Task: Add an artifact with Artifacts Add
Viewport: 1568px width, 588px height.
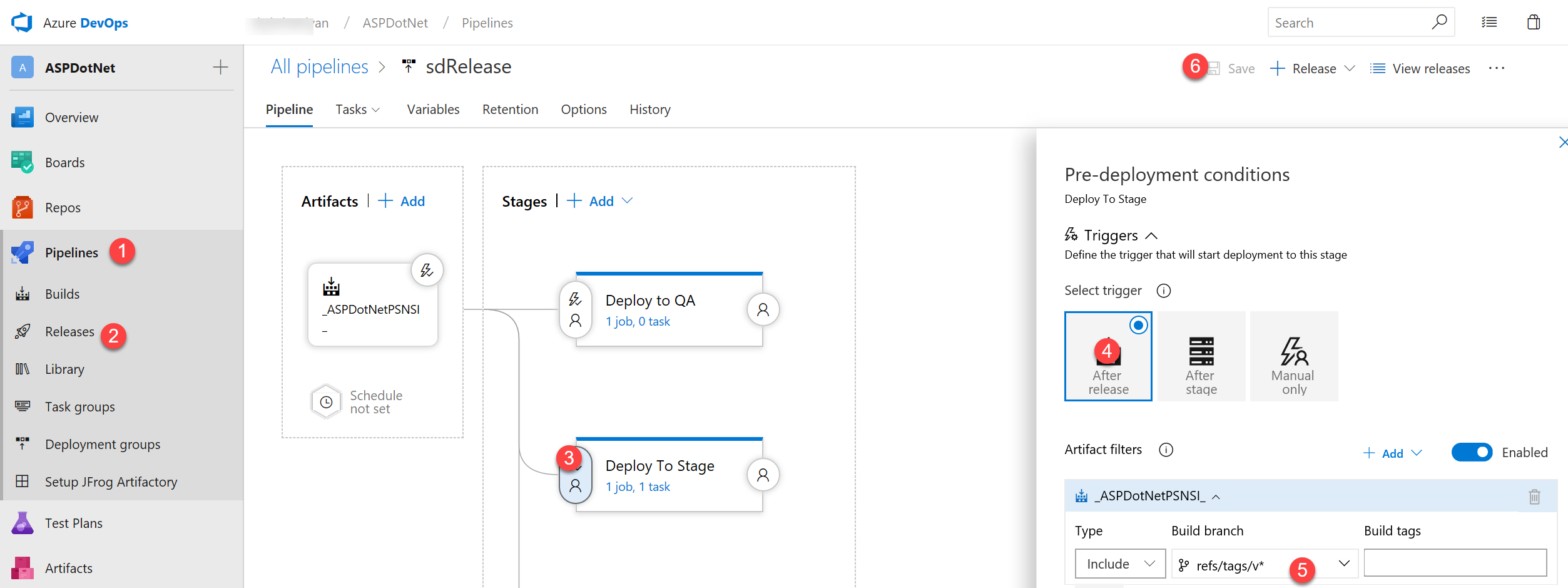Action: pos(402,201)
